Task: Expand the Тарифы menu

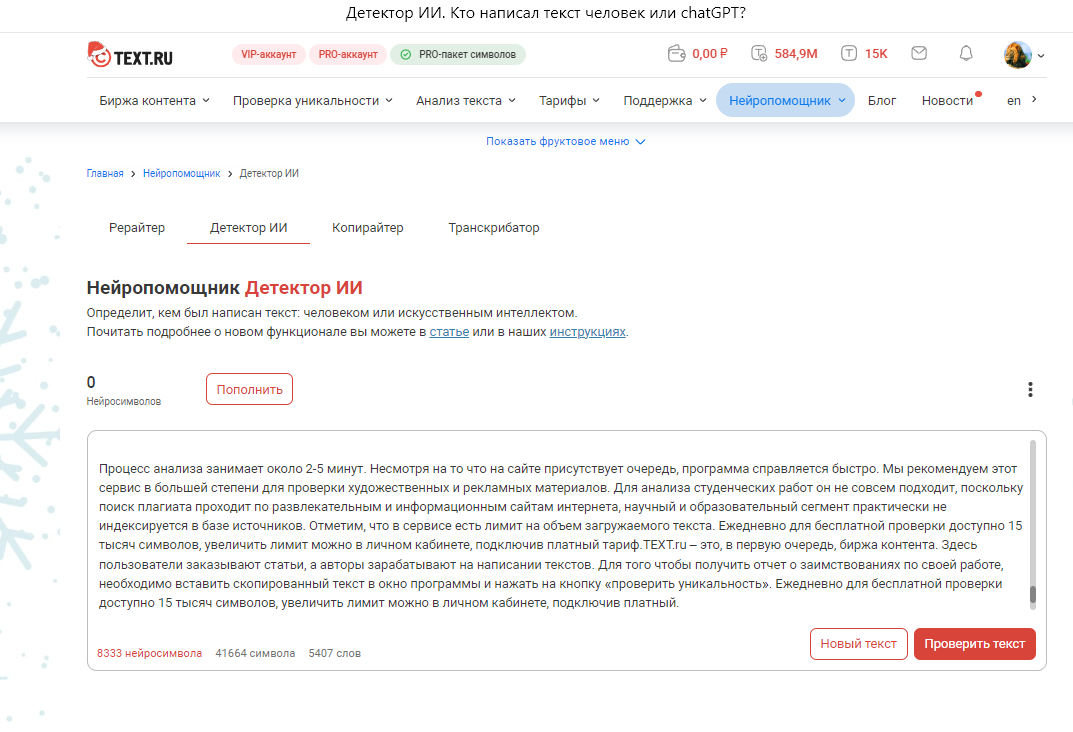Action: tap(569, 101)
